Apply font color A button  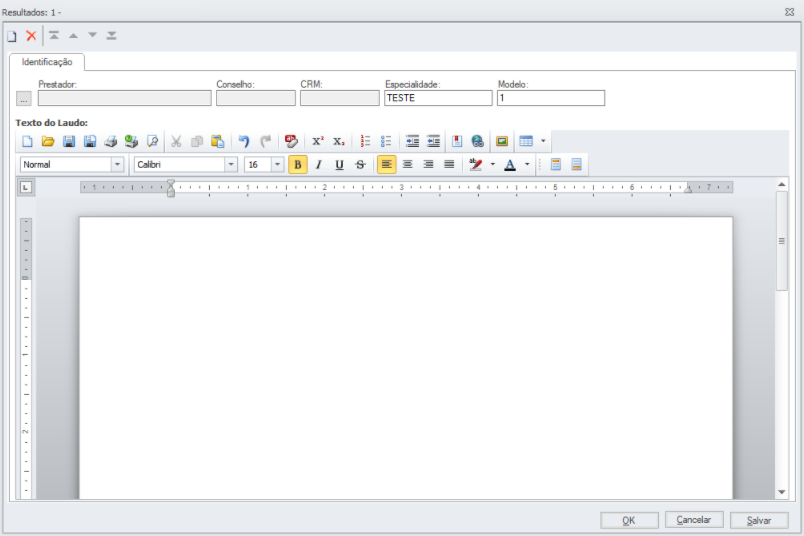tap(510, 165)
